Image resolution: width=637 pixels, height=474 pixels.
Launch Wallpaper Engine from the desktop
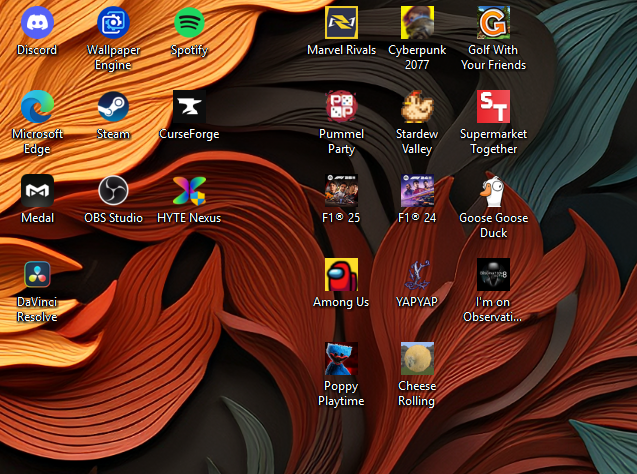[113, 23]
